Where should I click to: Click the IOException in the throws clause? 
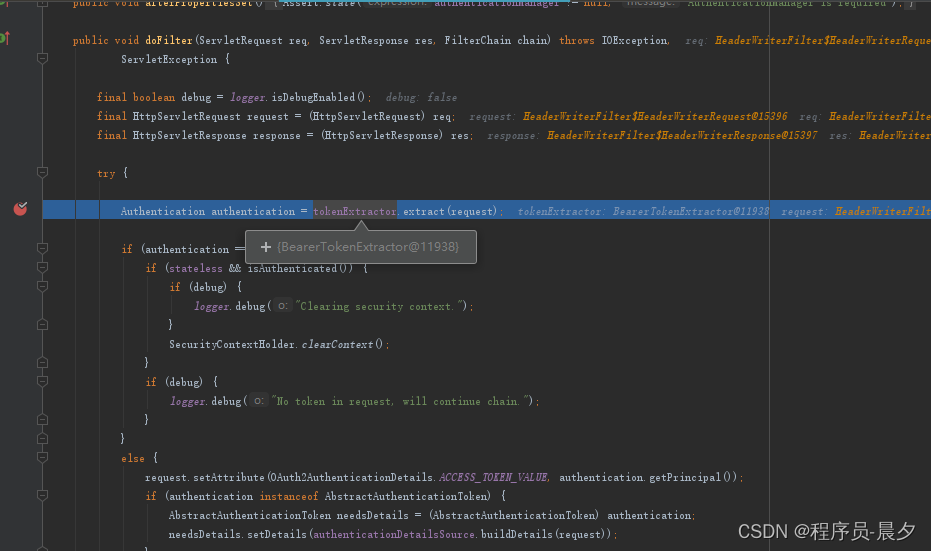coord(634,40)
